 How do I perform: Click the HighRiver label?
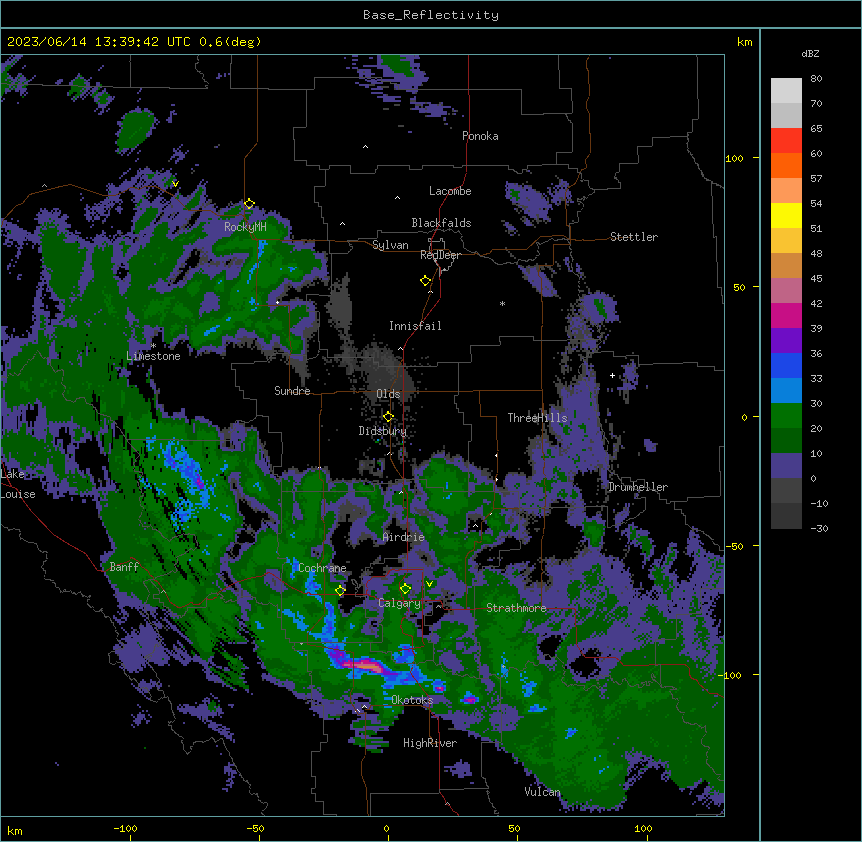[x=430, y=743]
